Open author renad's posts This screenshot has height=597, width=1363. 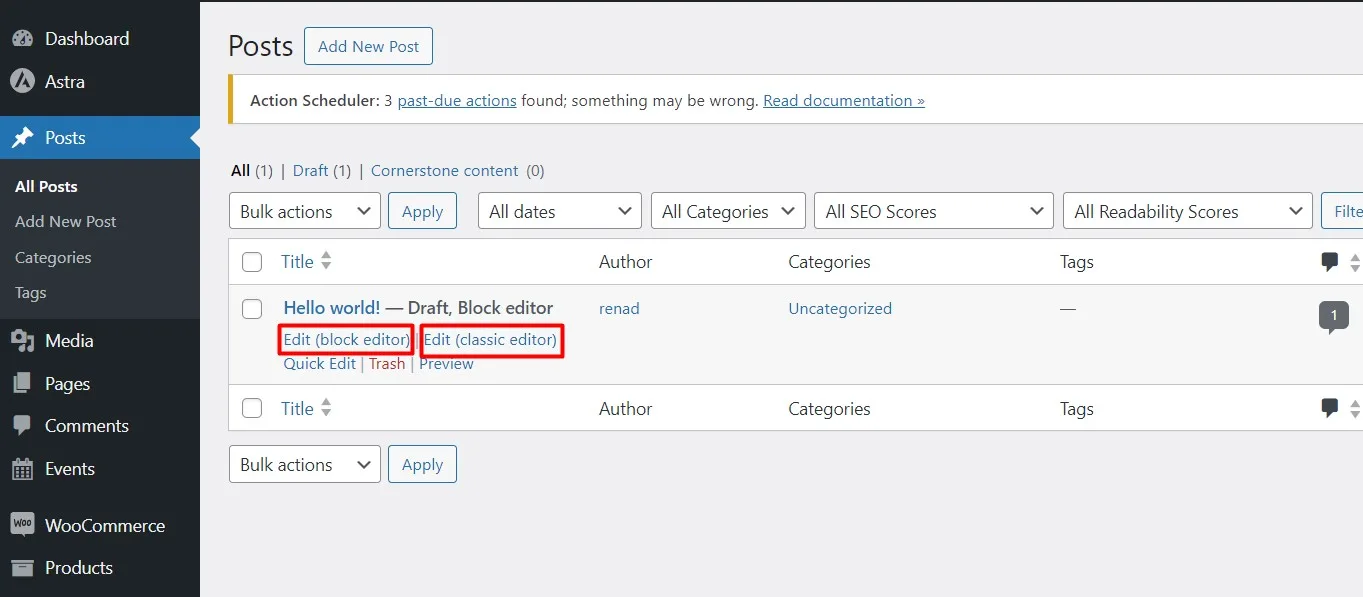[x=619, y=308]
